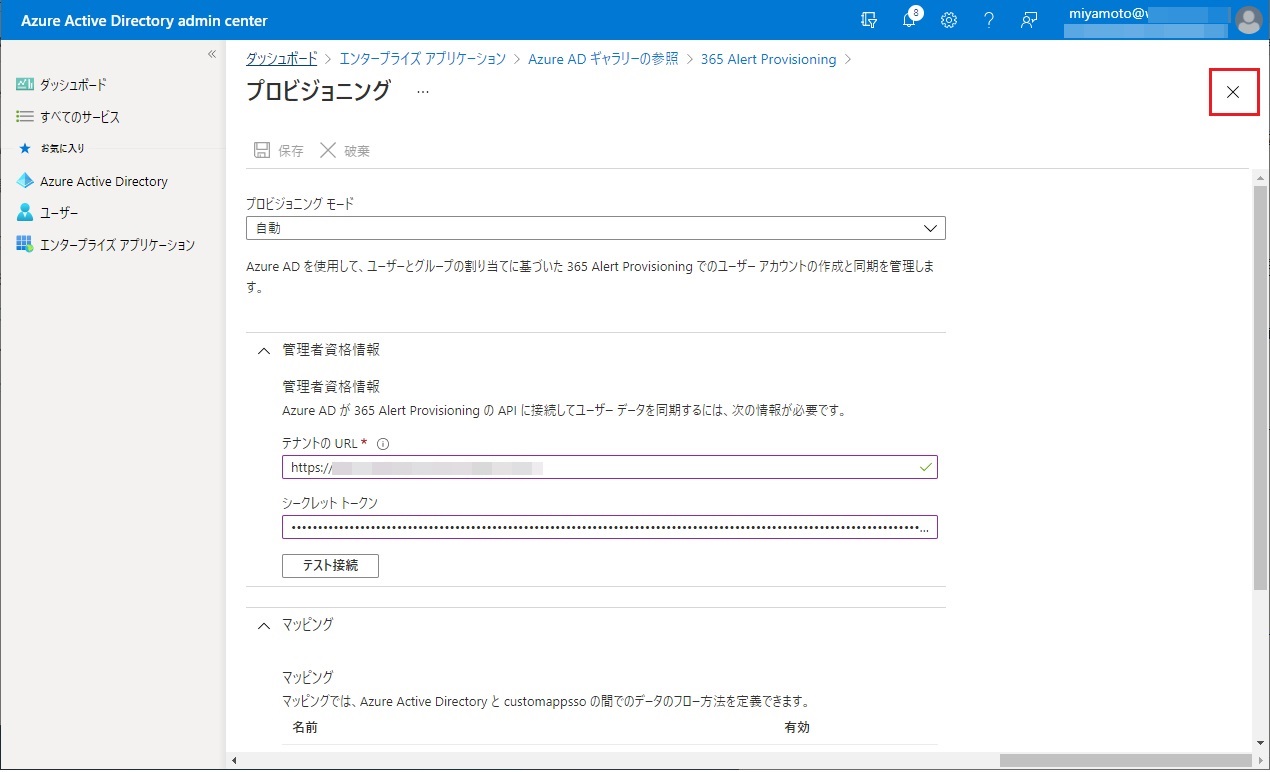The width and height of the screenshot is (1270, 772).
Task: Click the user account avatar
Action: click(x=1248, y=20)
